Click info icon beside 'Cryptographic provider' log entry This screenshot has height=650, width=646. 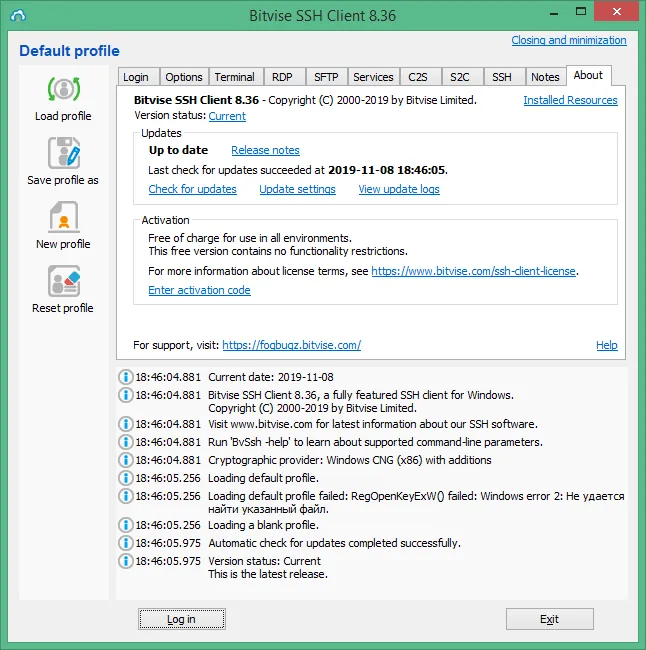pos(125,460)
